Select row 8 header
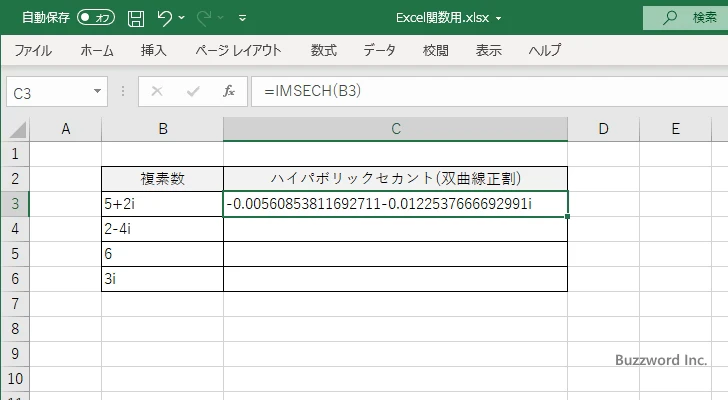 point(15,329)
